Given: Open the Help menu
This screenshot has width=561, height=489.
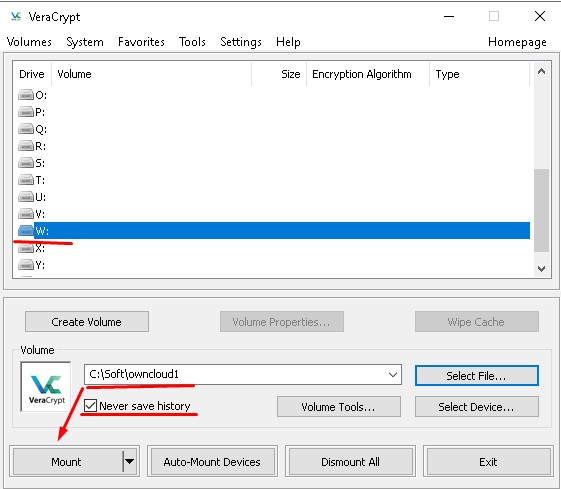Looking at the screenshot, I should click(288, 42).
